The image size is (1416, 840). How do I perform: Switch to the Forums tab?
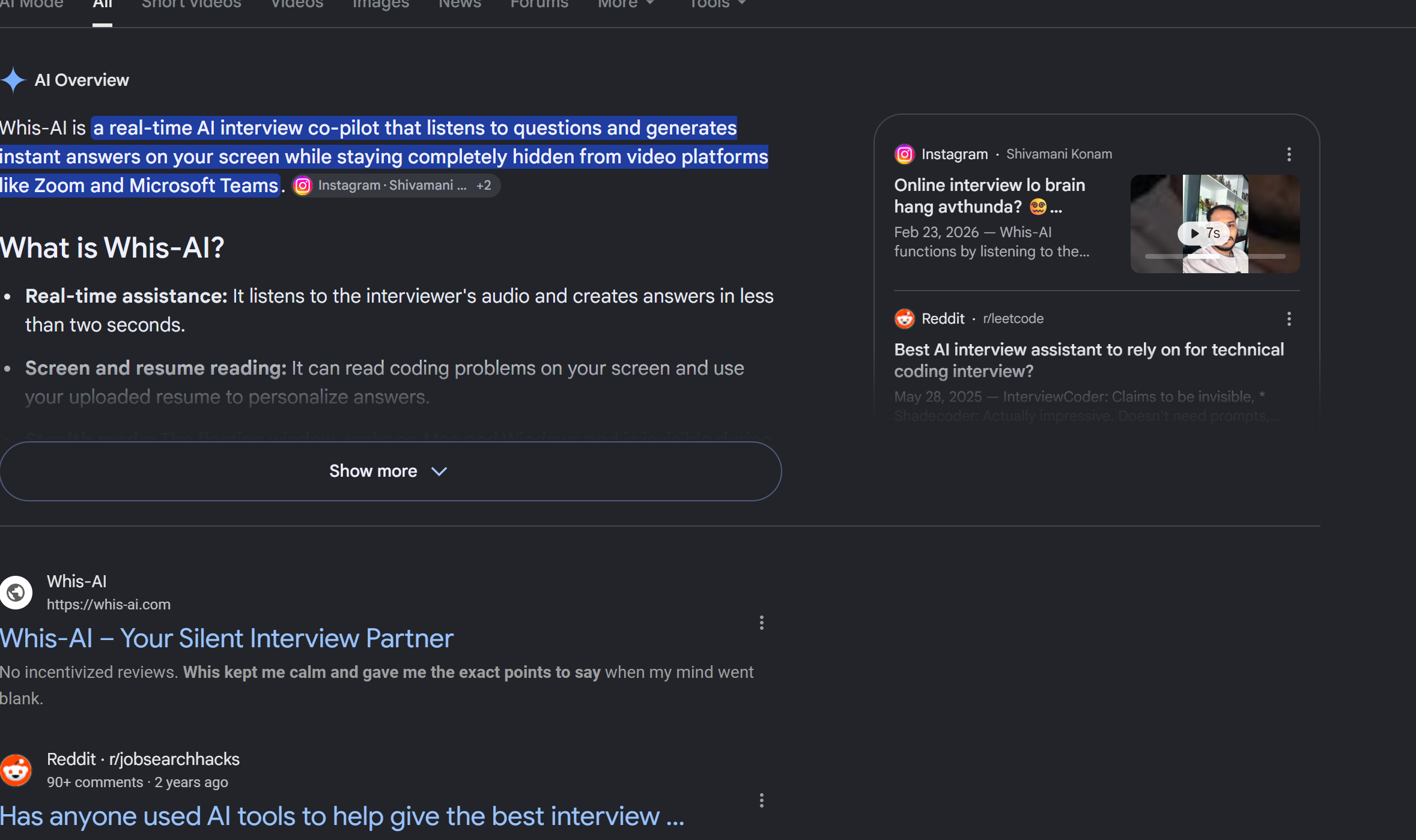(x=539, y=4)
